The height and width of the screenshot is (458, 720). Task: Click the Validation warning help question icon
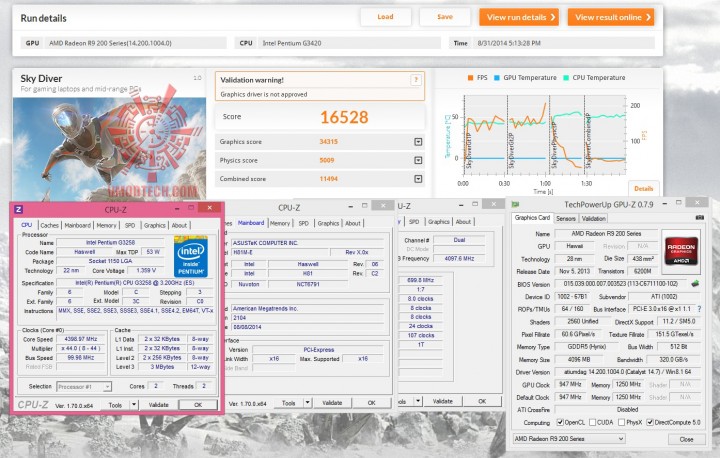416,80
